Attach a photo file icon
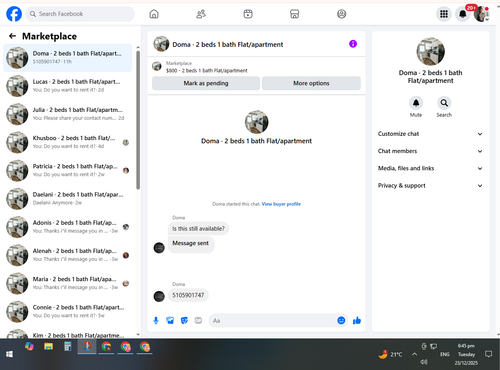Screen dimensions: 500x370 [170, 320]
